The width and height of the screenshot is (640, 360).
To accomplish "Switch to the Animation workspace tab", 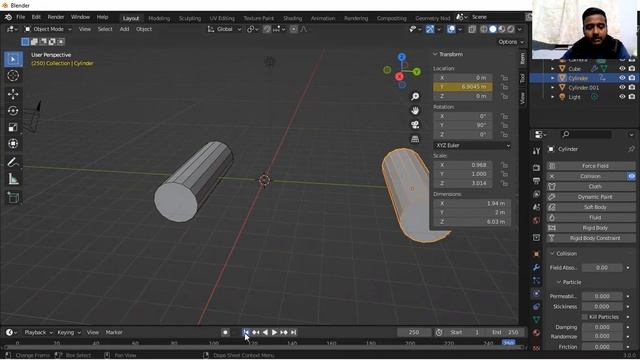I will [322, 18].
